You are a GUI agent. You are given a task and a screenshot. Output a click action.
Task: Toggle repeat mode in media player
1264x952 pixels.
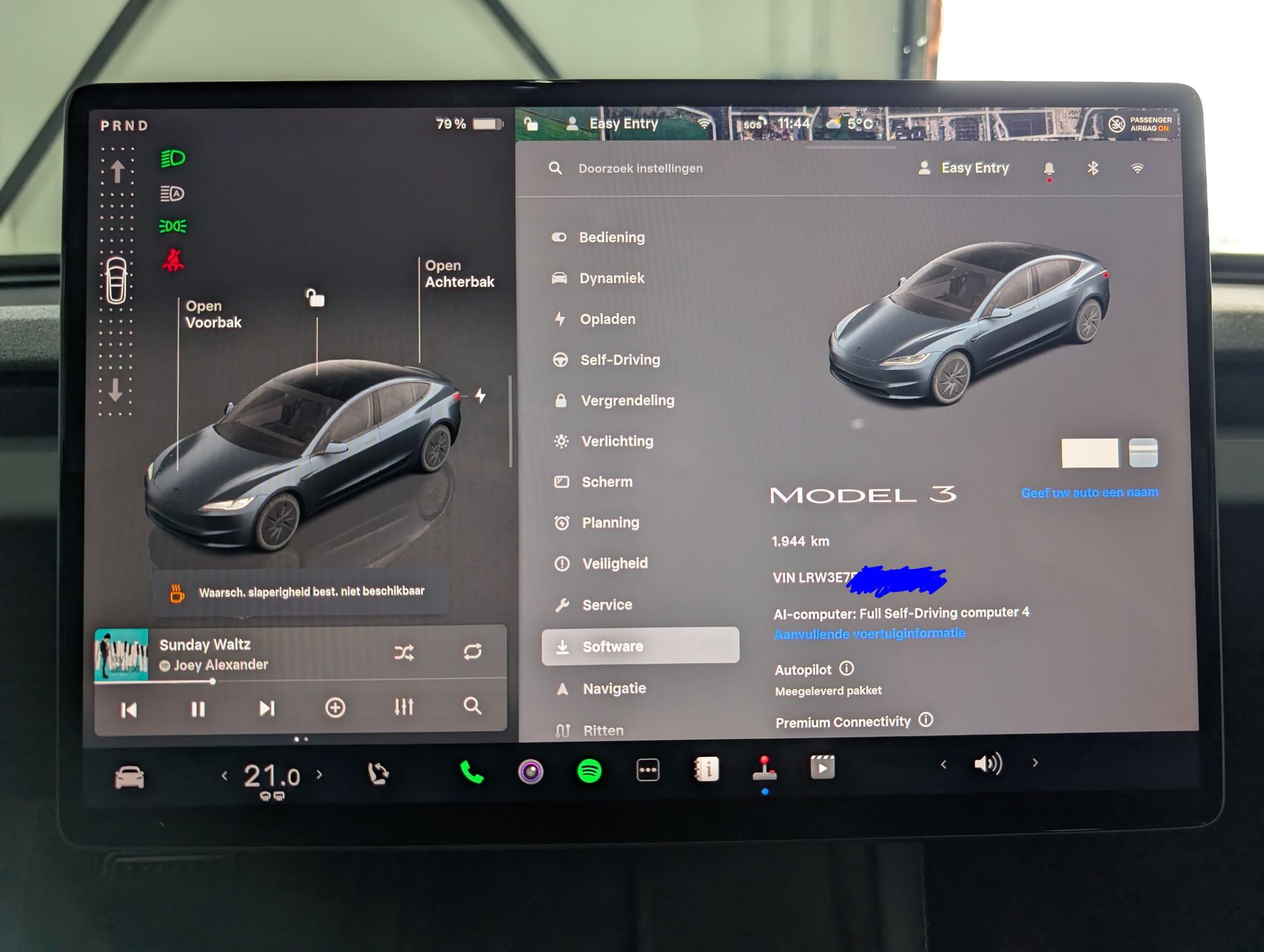pyautogui.click(x=473, y=651)
